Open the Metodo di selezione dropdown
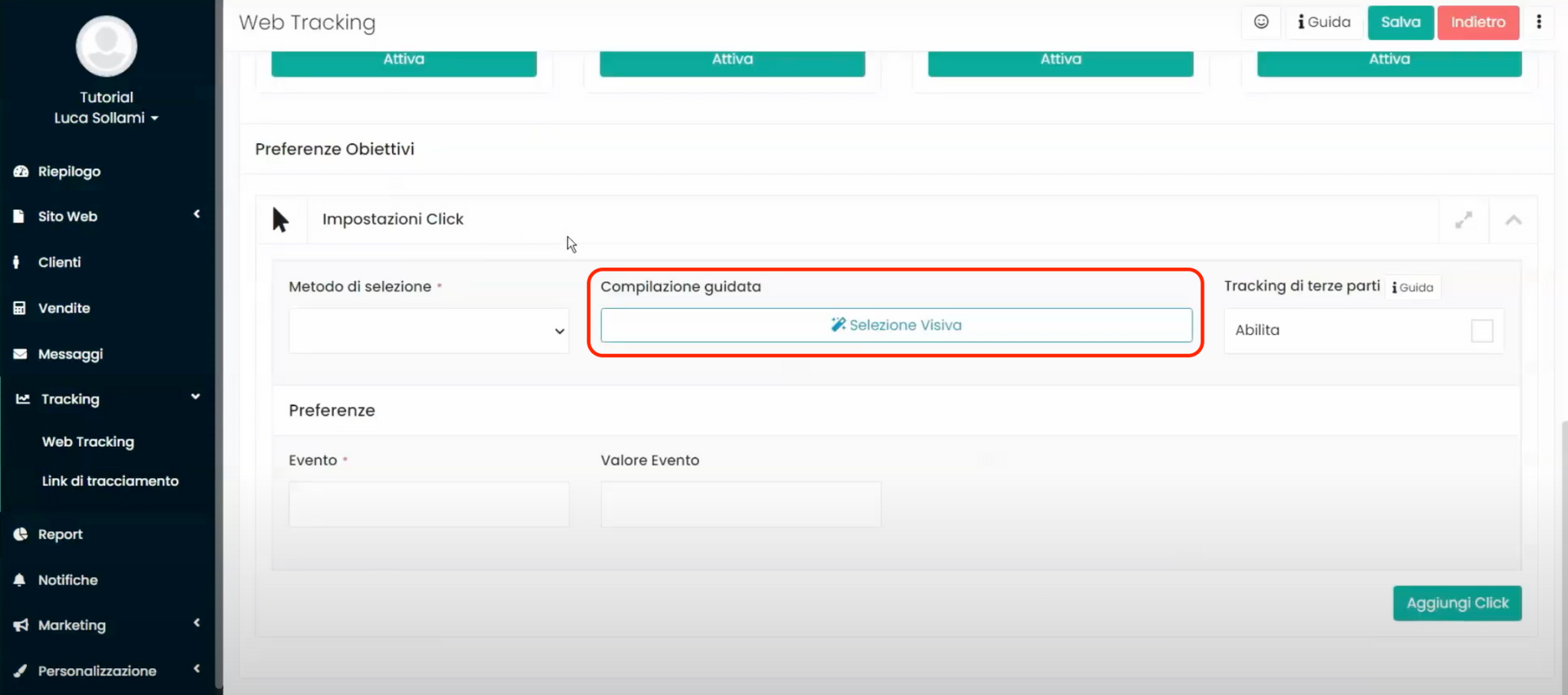Viewport: 1568px width, 695px height. [x=429, y=331]
